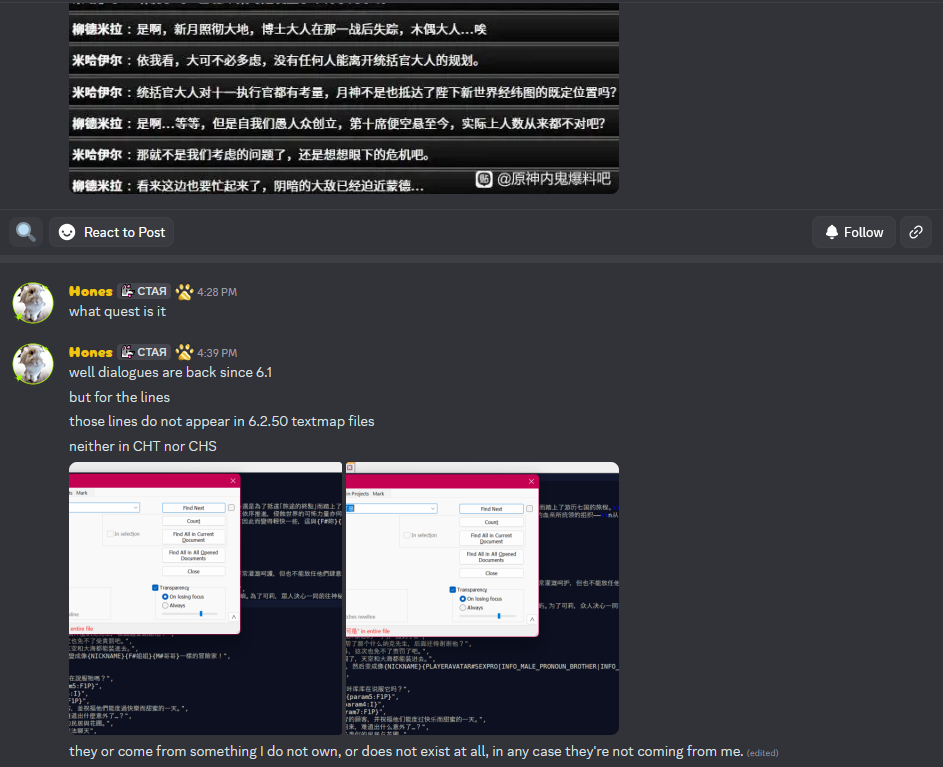943x767 pixels.
Task: Click the message "but for the lines"
Action: click(120, 398)
